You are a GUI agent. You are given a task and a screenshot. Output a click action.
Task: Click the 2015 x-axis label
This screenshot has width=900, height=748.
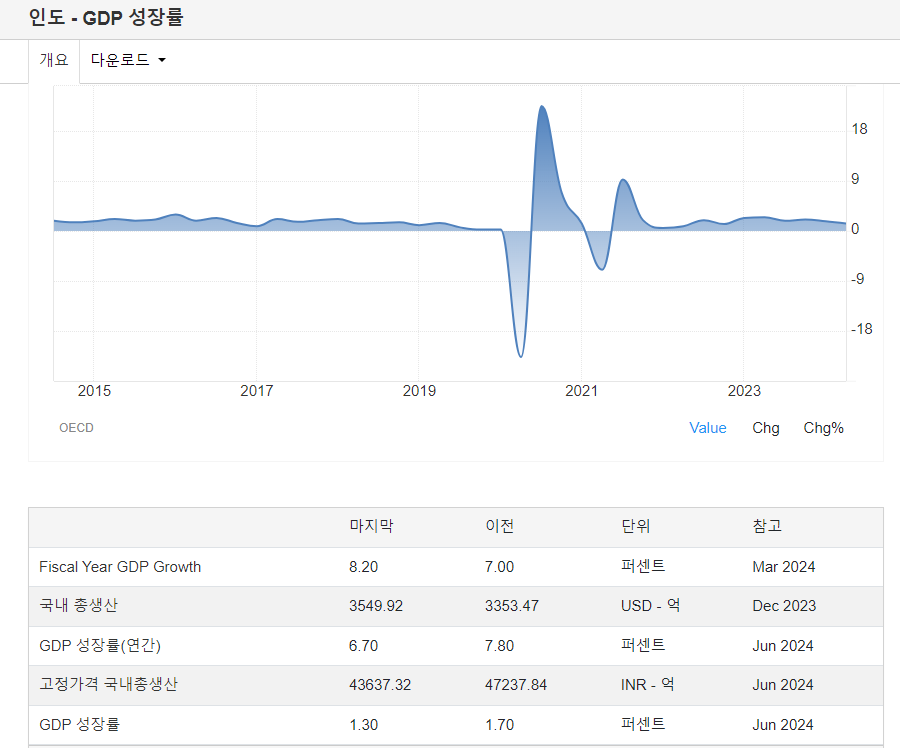pos(94,391)
